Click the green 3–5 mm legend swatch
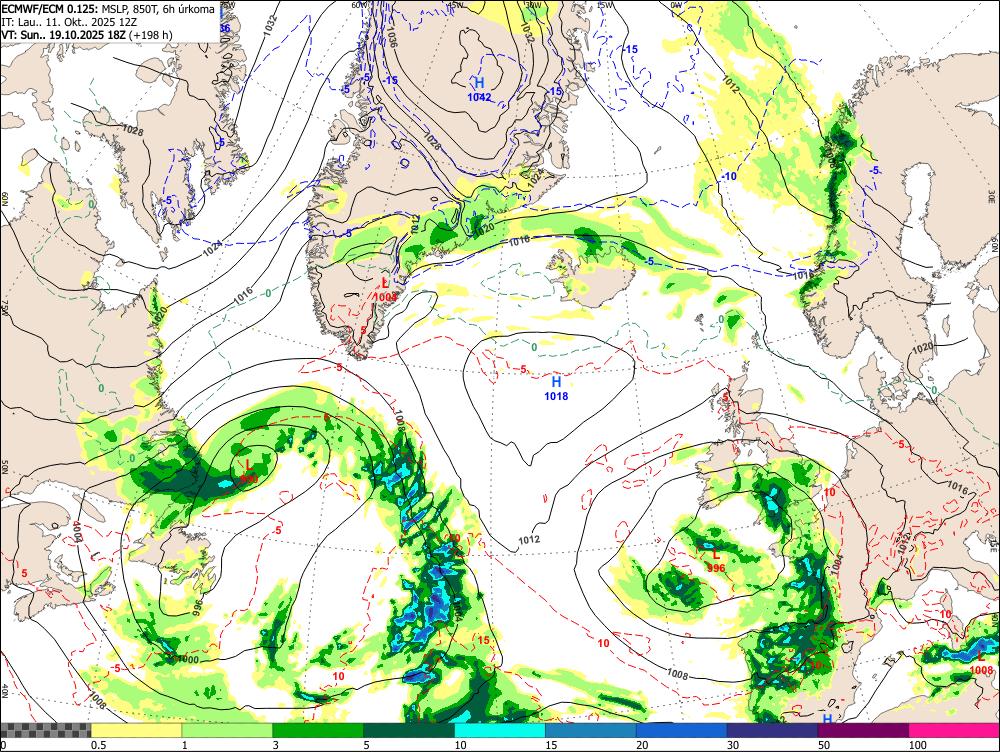Screen dimensions: 1000x752 [x=318, y=730]
